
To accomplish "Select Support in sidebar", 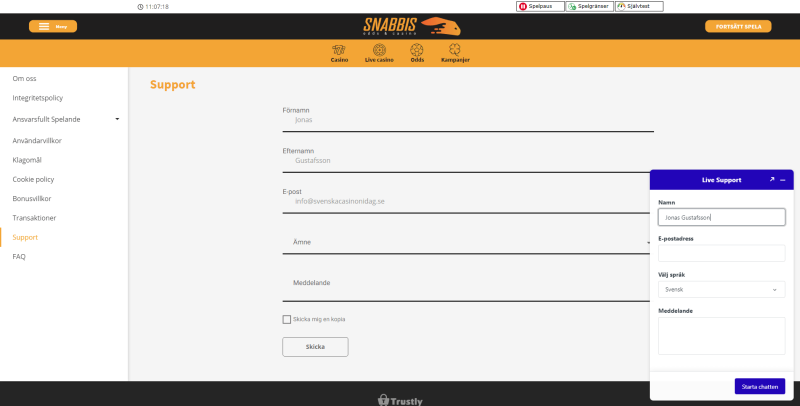I will [x=25, y=237].
